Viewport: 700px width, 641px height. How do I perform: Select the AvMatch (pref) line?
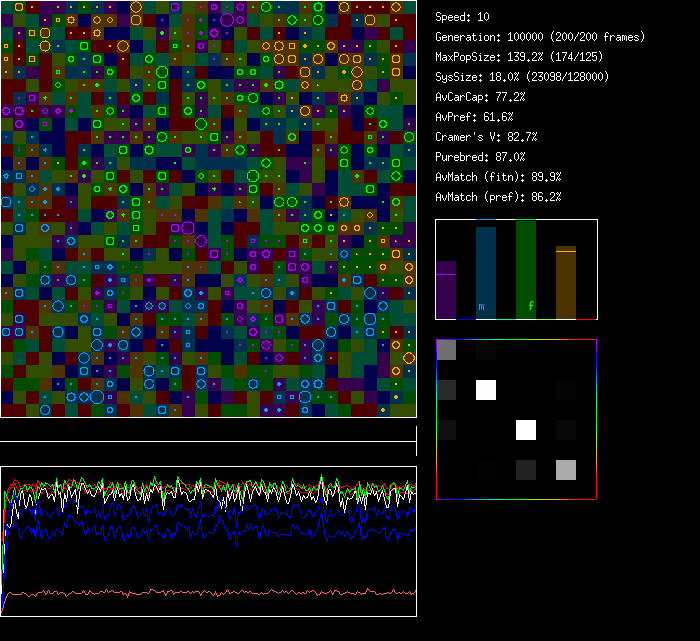pos(498,197)
